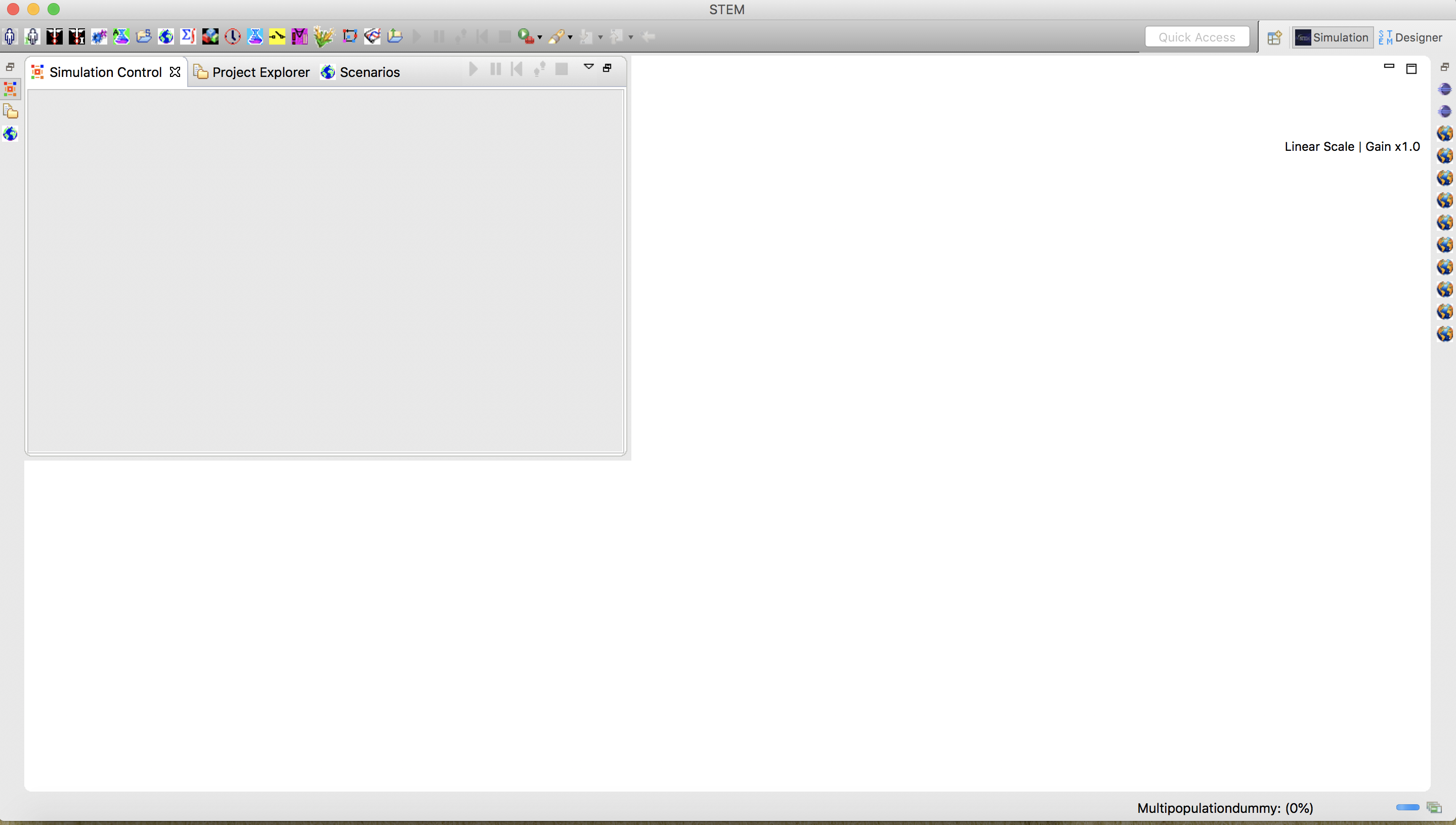
Task: Switch to the Designer perspective
Action: point(1410,37)
